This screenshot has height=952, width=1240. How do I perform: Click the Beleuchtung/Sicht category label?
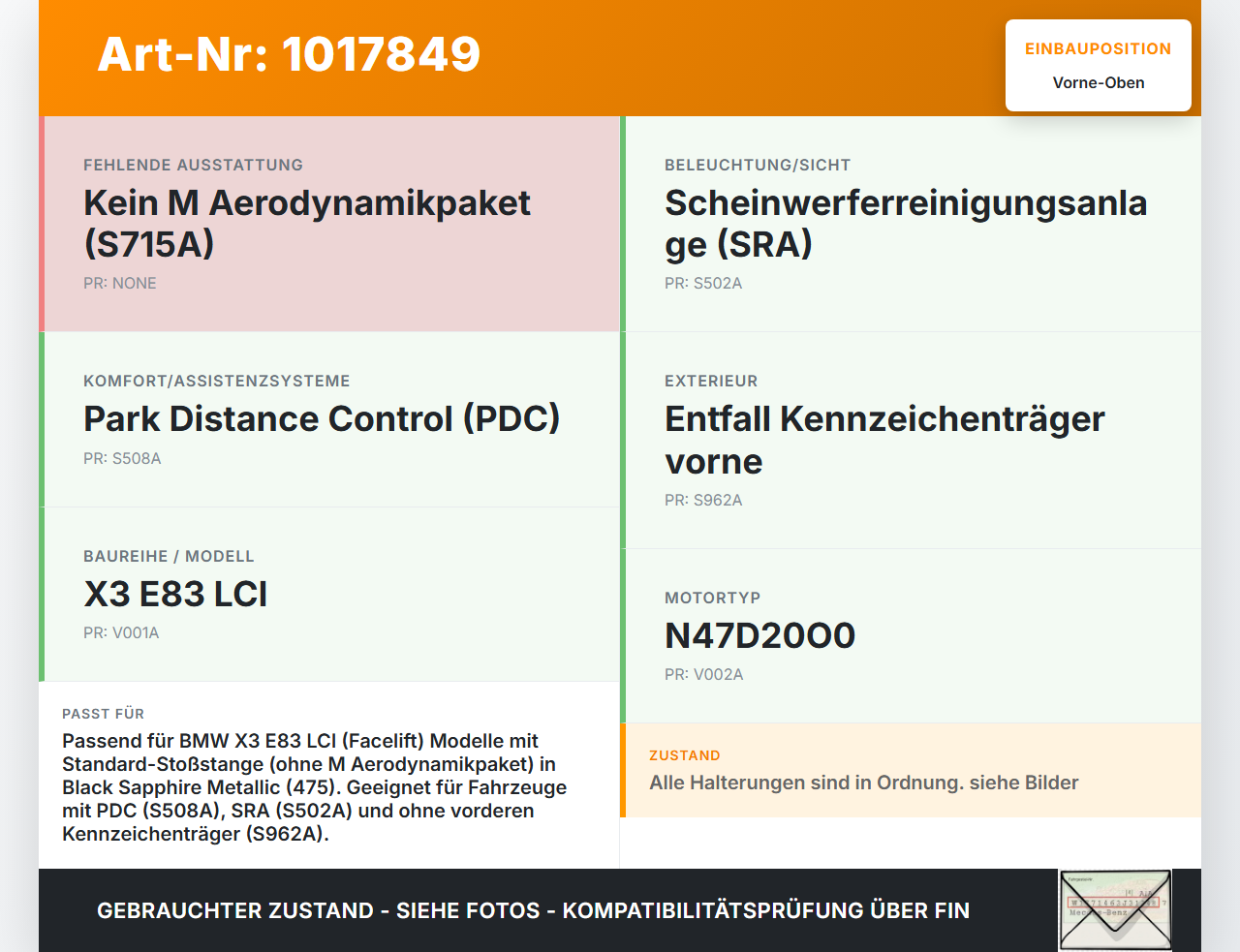point(758,166)
